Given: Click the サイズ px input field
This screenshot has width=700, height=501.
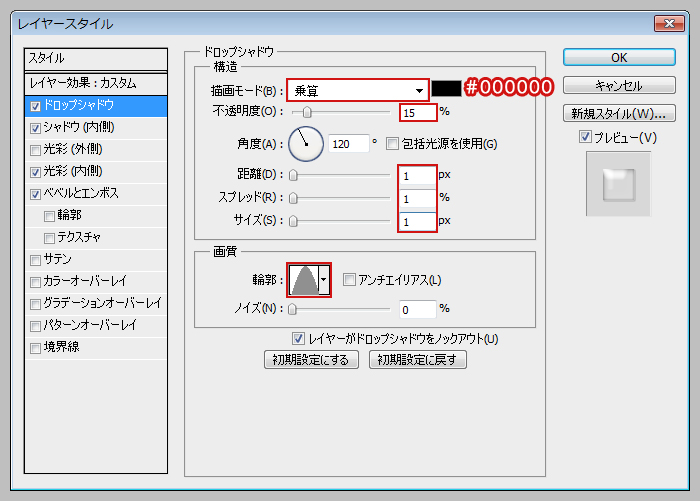Looking at the screenshot, I should pos(417,221).
